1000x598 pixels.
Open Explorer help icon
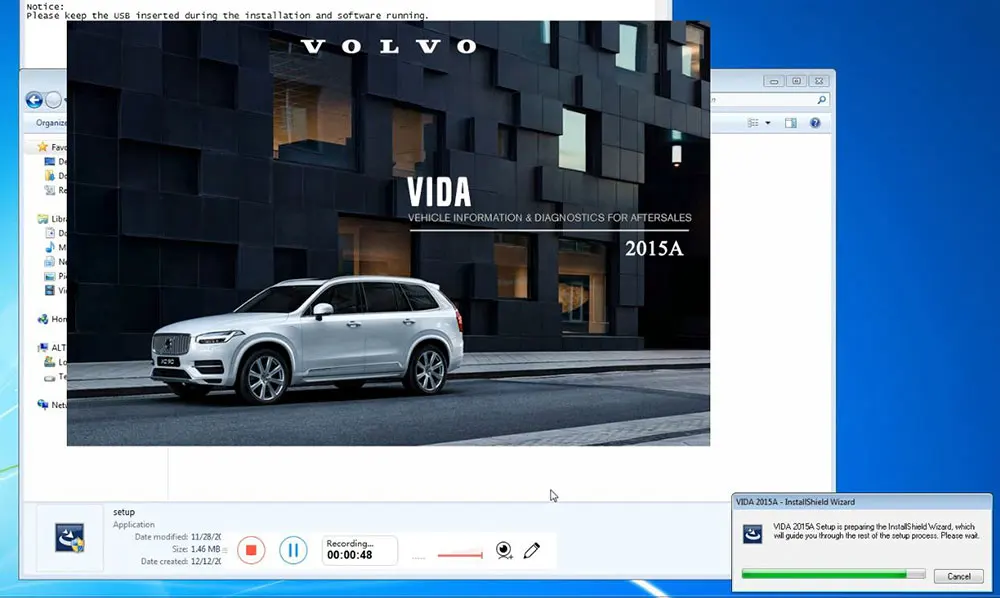point(815,122)
